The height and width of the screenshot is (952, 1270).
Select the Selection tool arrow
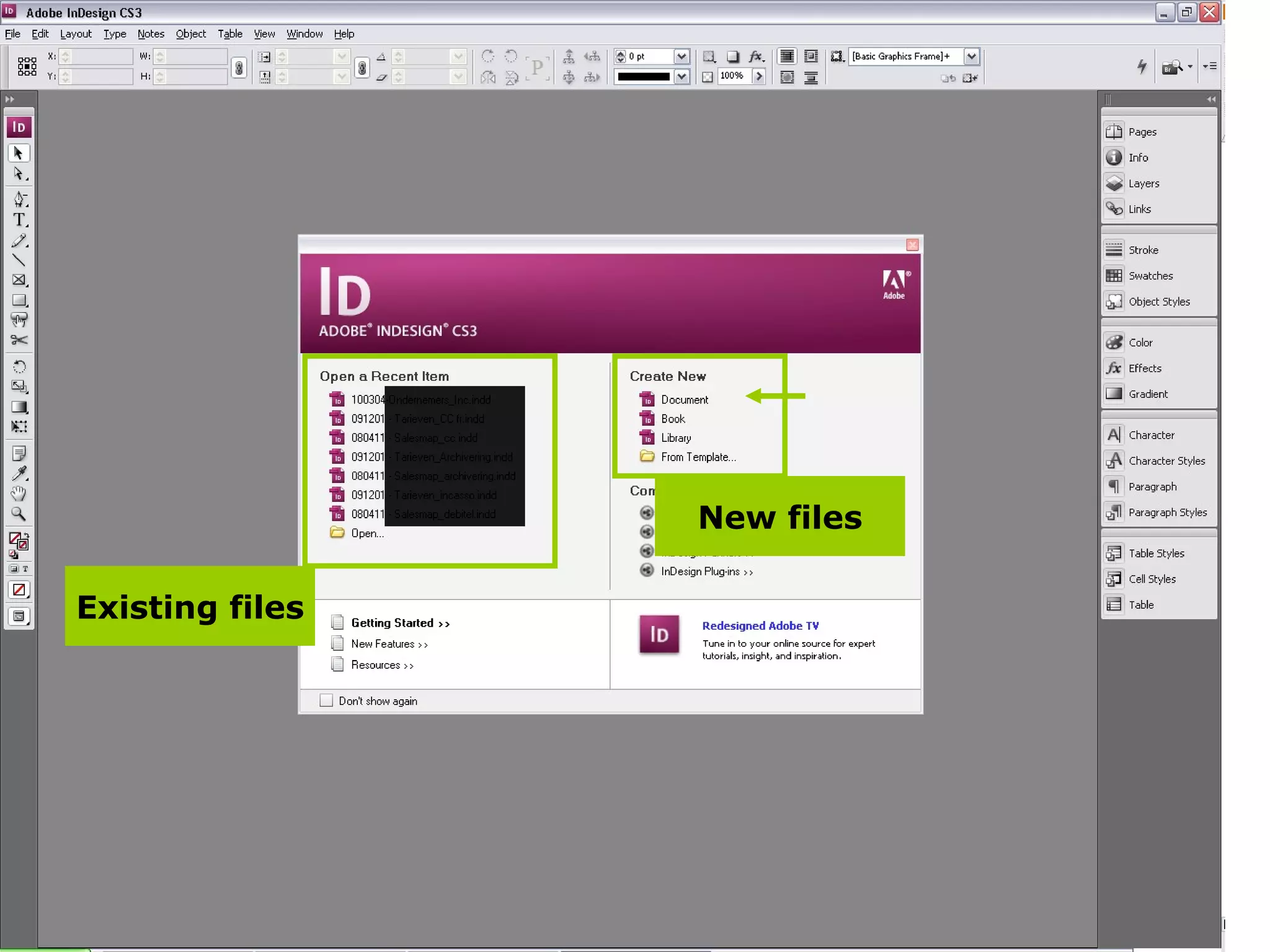(19, 153)
